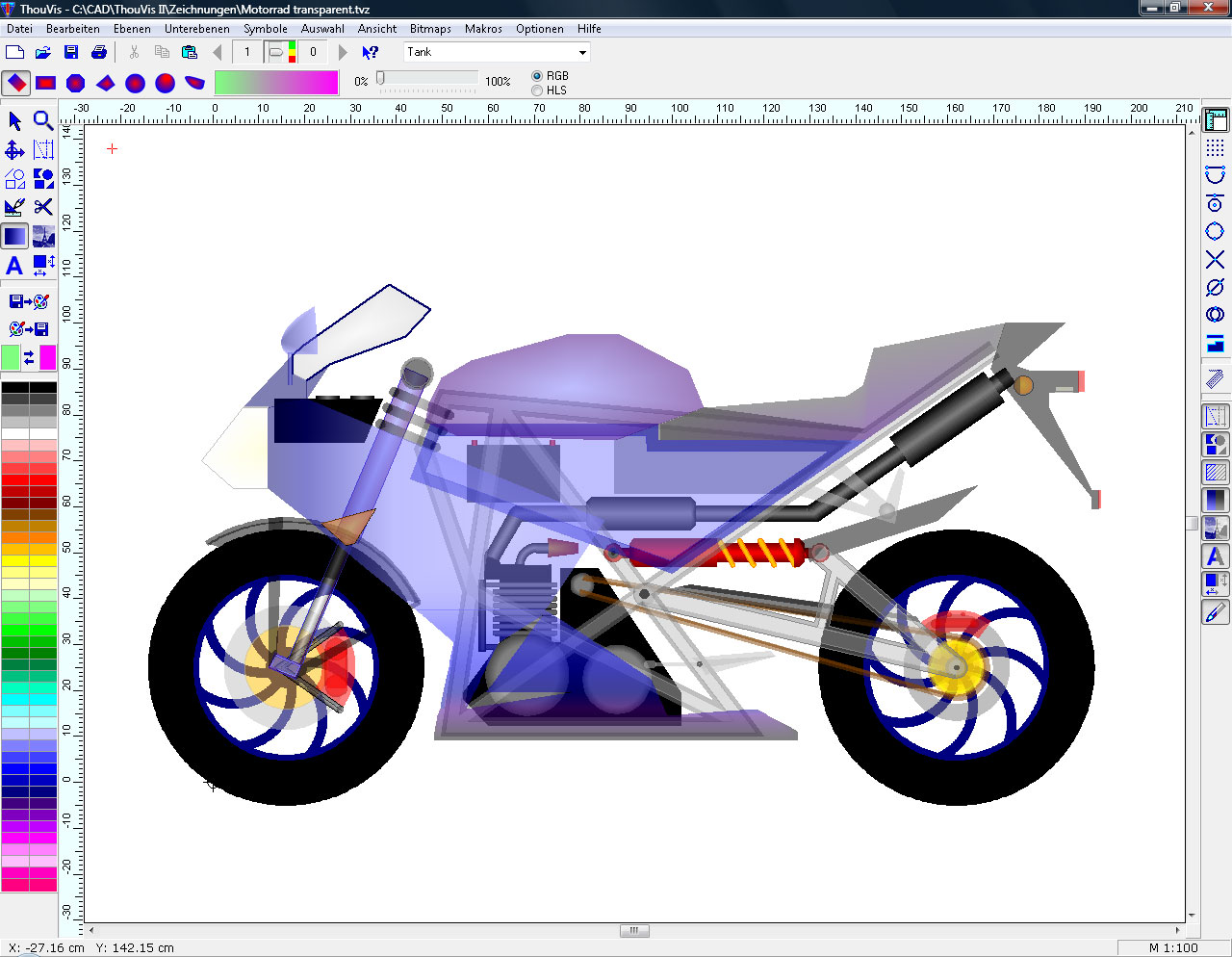This screenshot has width=1232, height=957.
Task: Click the blue floppy disk save icon
Action: 71,52
